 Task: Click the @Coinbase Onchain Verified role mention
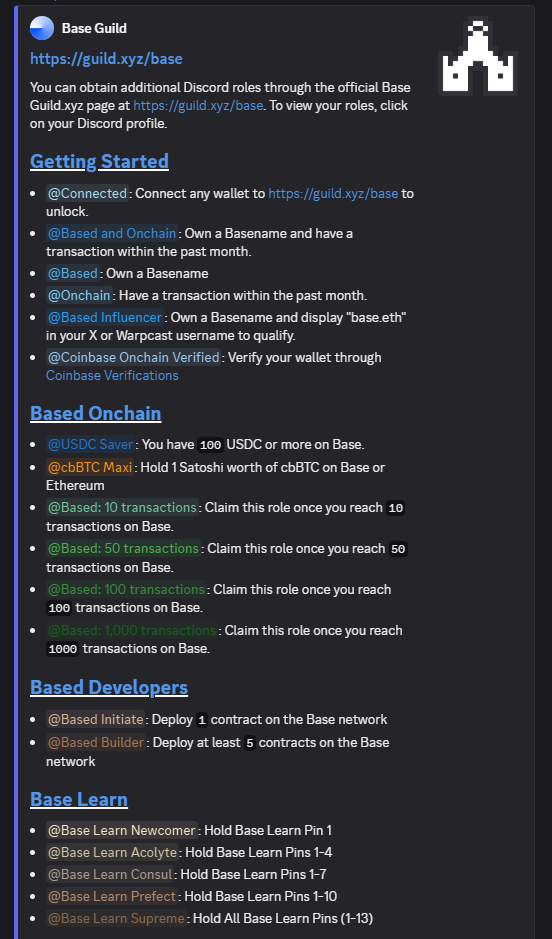[134, 358]
